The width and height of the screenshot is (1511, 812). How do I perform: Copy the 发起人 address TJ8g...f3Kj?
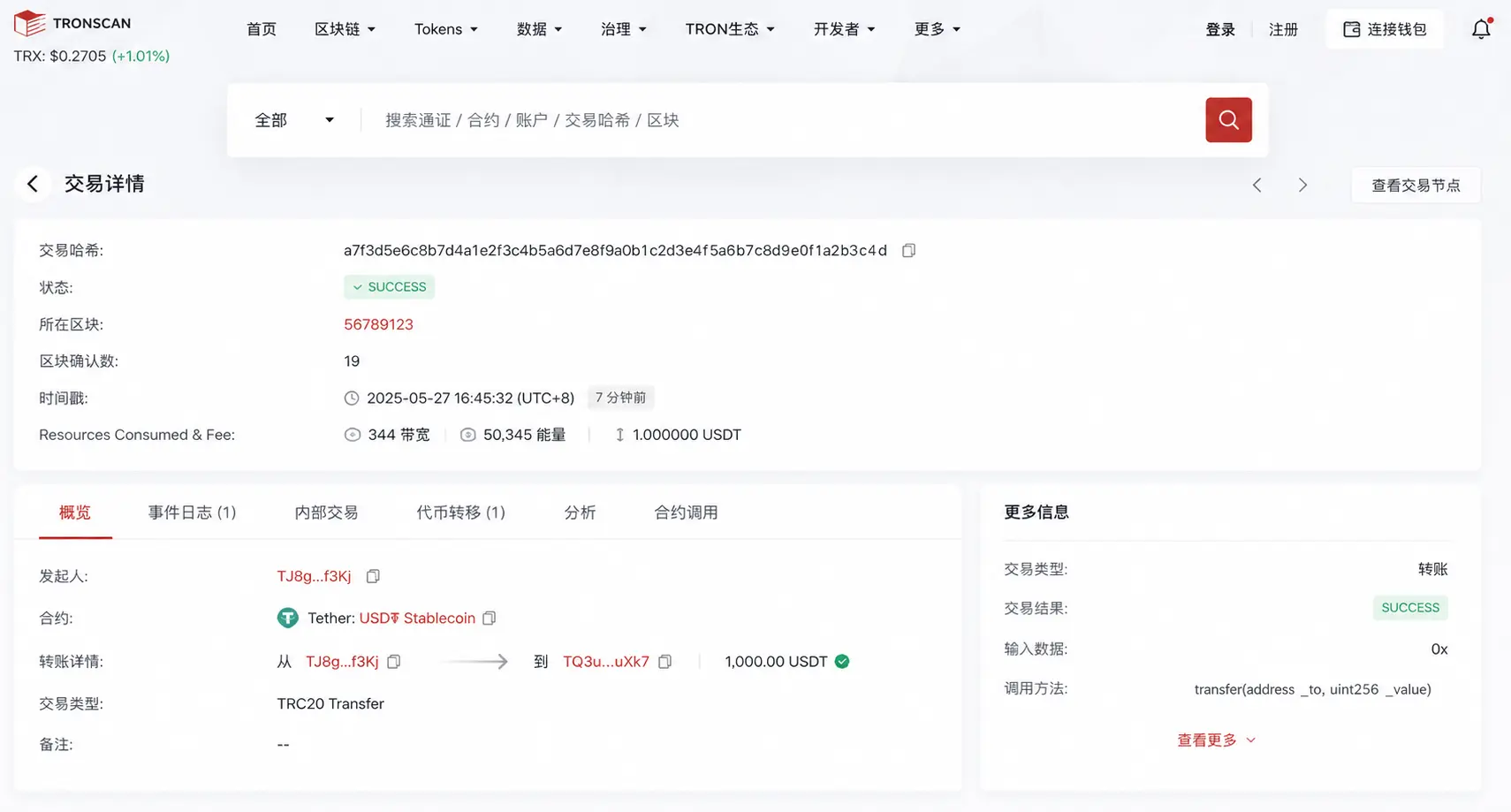point(373,576)
